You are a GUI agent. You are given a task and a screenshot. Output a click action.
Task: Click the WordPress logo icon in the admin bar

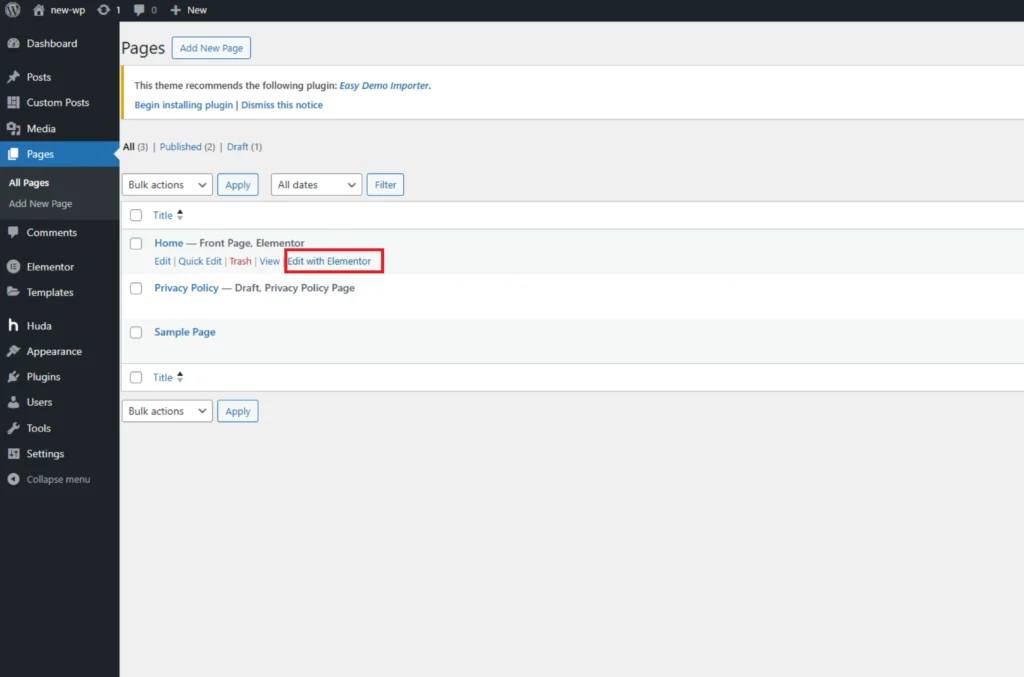(x=12, y=10)
